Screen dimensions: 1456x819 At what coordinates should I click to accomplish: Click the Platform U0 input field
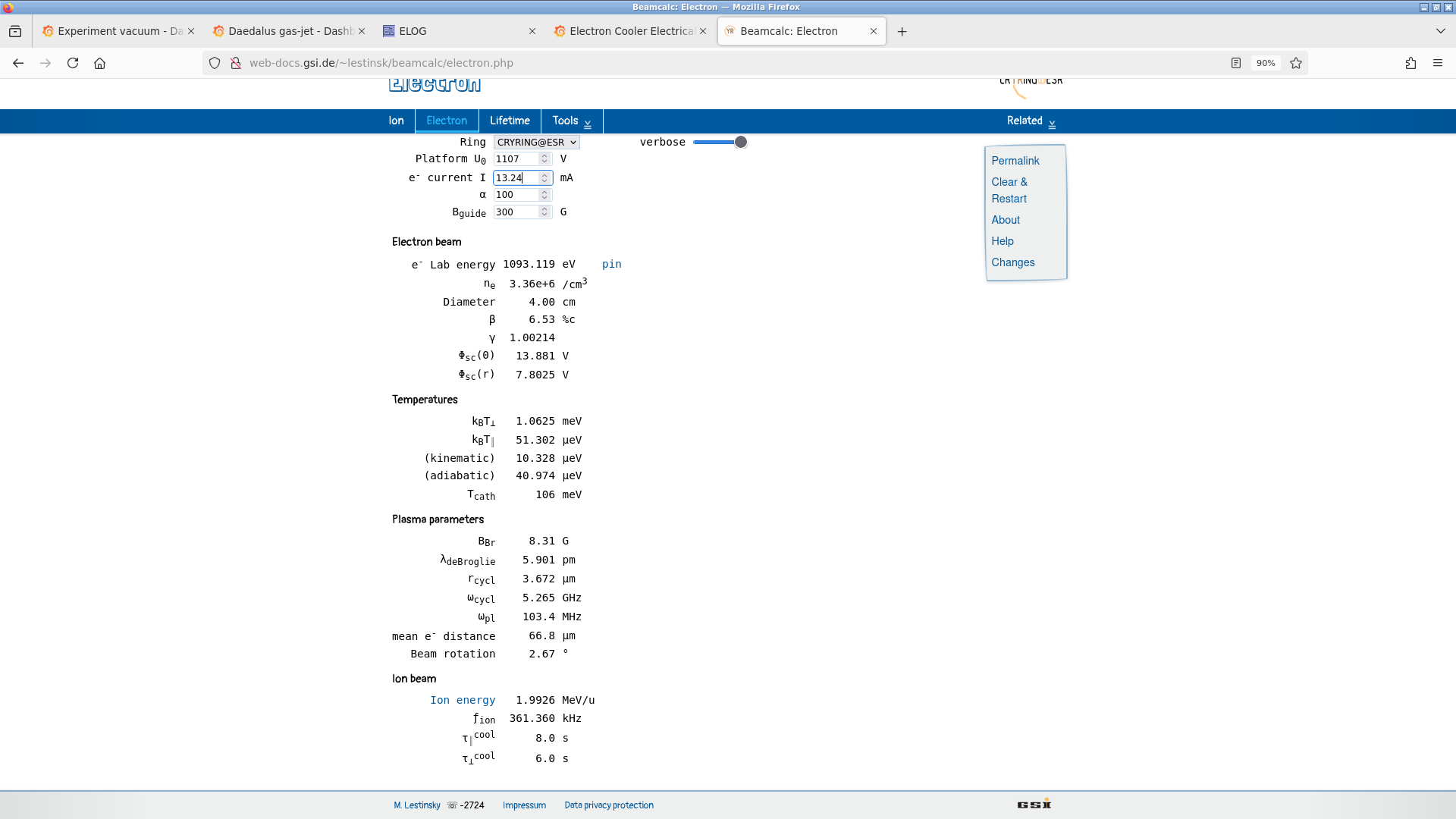(516, 158)
